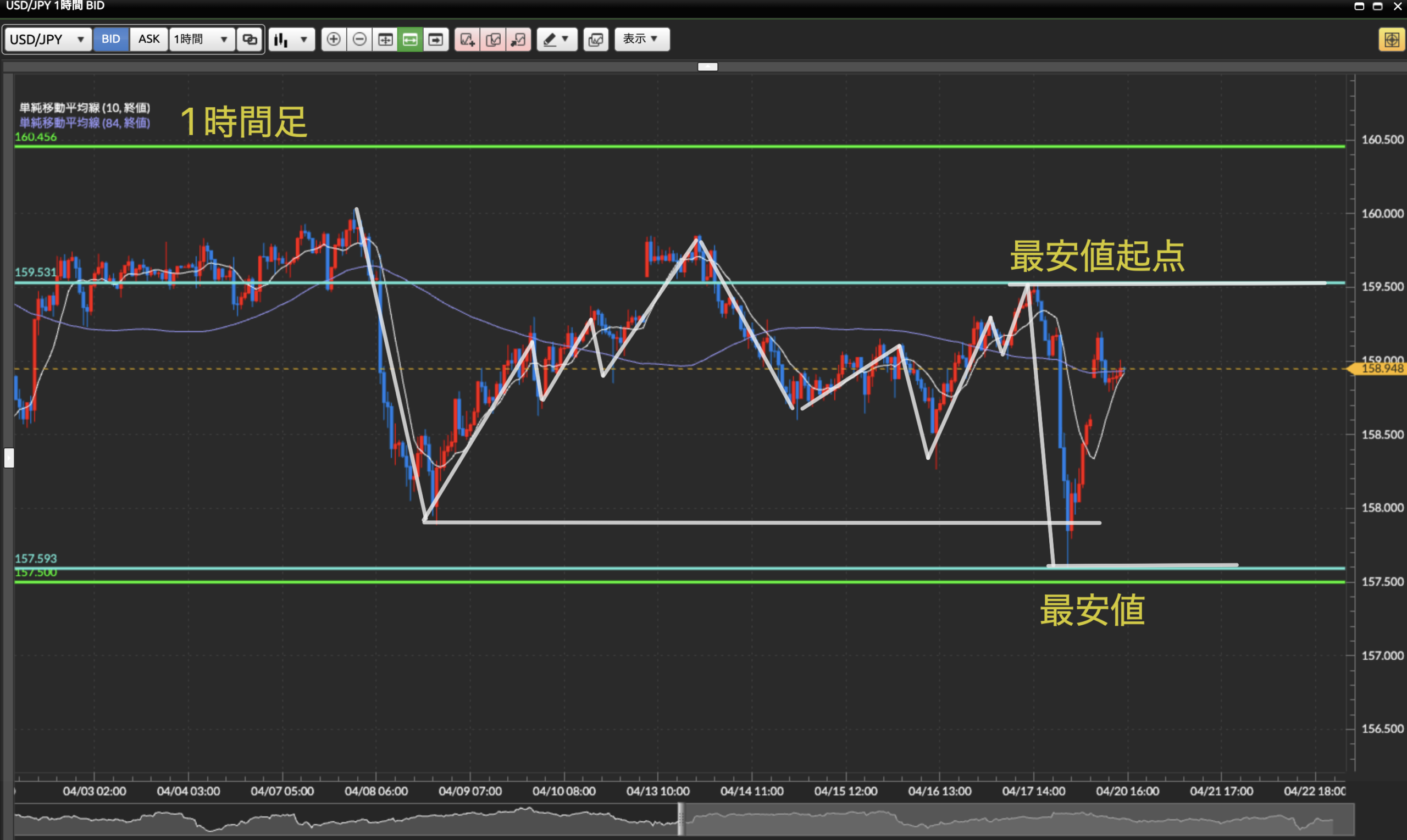This screenshot has height=840, width=1407.
Task: Select the BID price toggle
Action: click(111, 39)
